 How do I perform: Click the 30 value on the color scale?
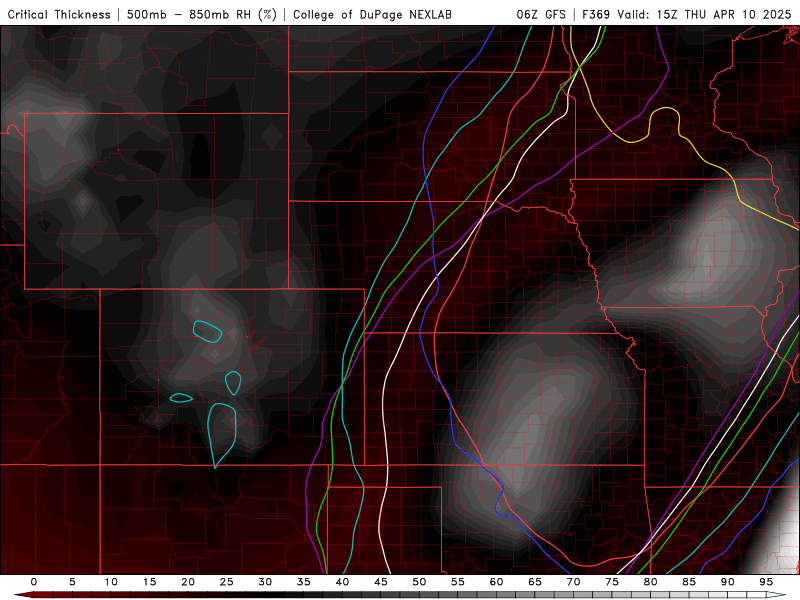click(265, 582)
